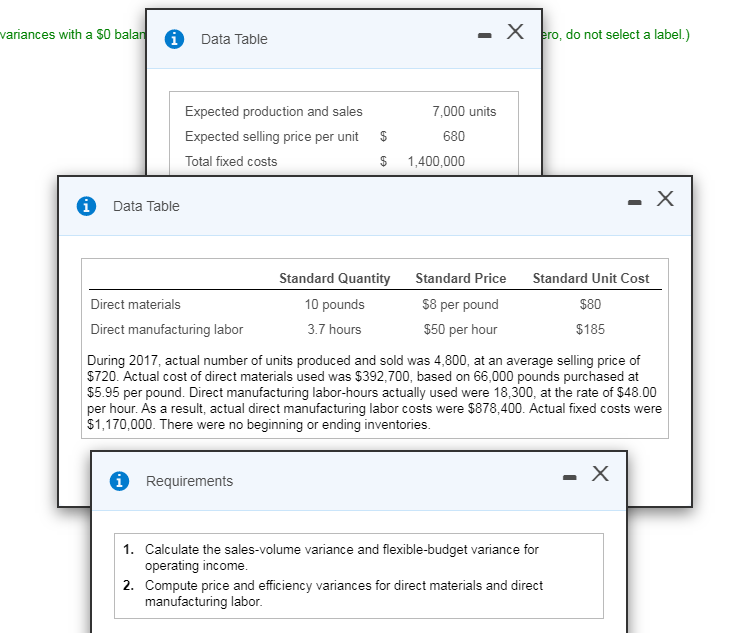Select the Direct materials row label
The height and width of the screenshot is (633, 730).
coord(135,304)
